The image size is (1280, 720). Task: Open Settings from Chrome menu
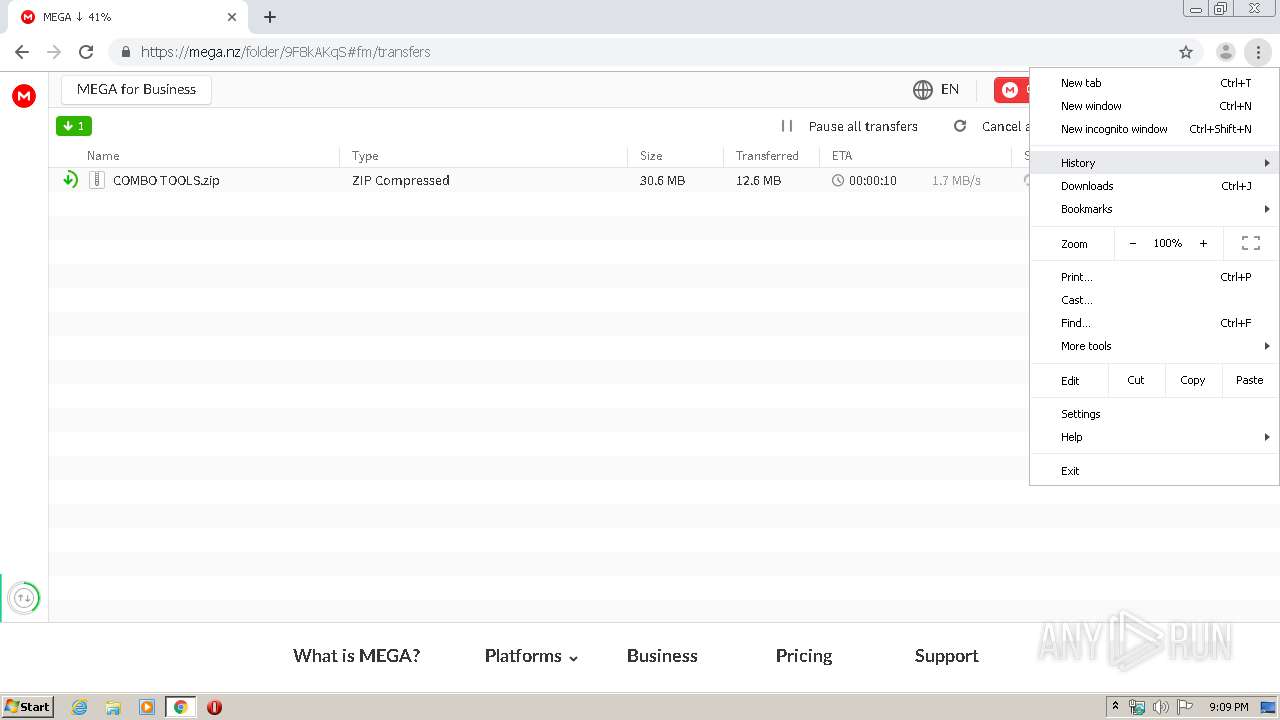coord(1154,414)
